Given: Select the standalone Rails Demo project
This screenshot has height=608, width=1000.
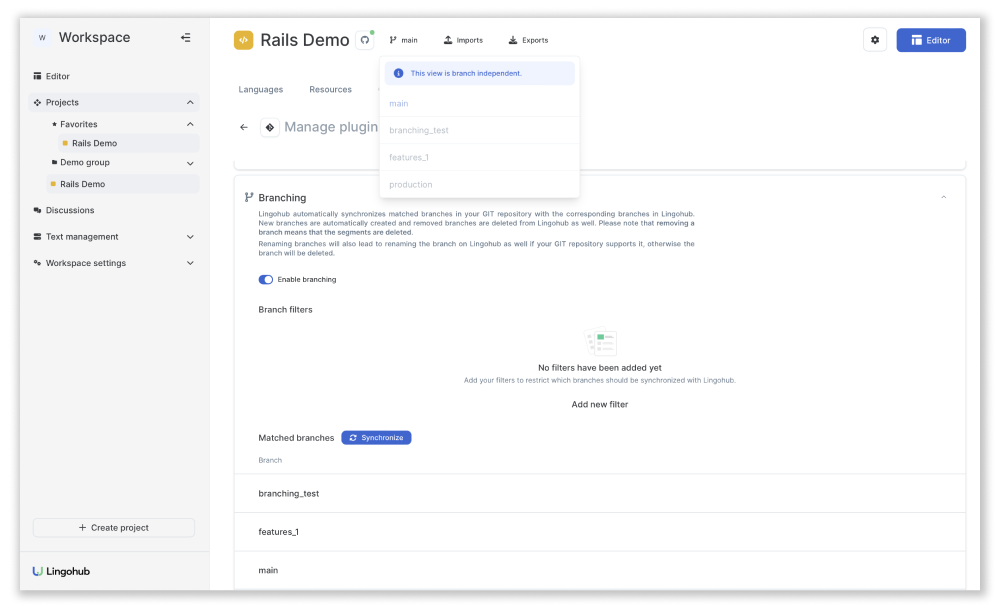Looking at the screenshot, I should 123,184.
